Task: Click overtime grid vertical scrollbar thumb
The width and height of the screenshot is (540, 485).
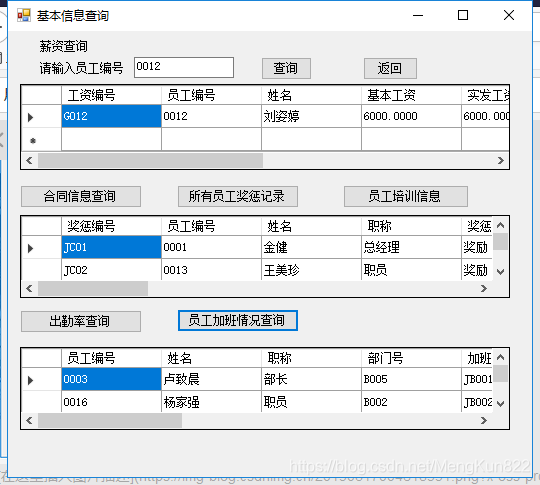Action: click(500, 373)
